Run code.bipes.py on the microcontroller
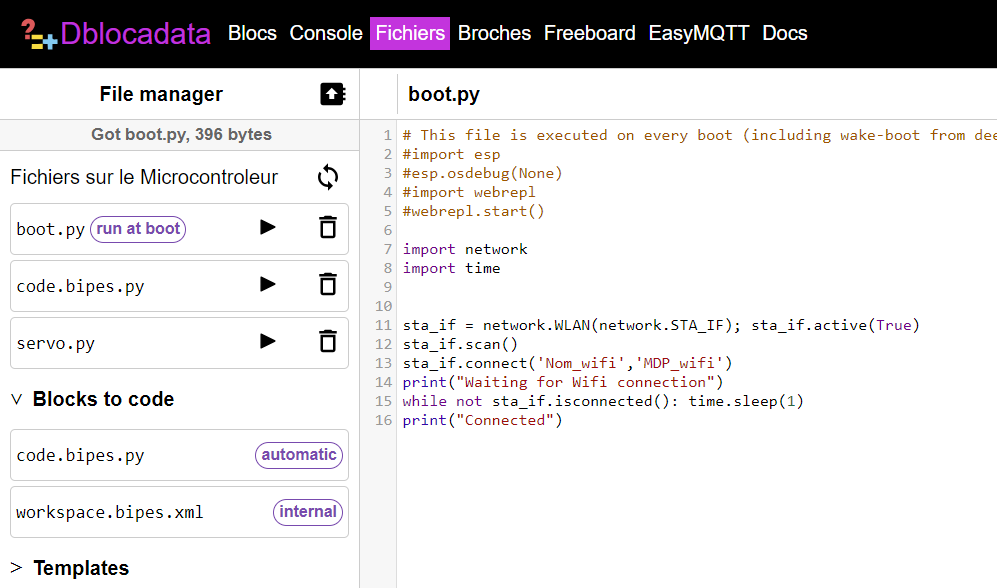Viewport: 997px width, 588px height. [267, 285]
